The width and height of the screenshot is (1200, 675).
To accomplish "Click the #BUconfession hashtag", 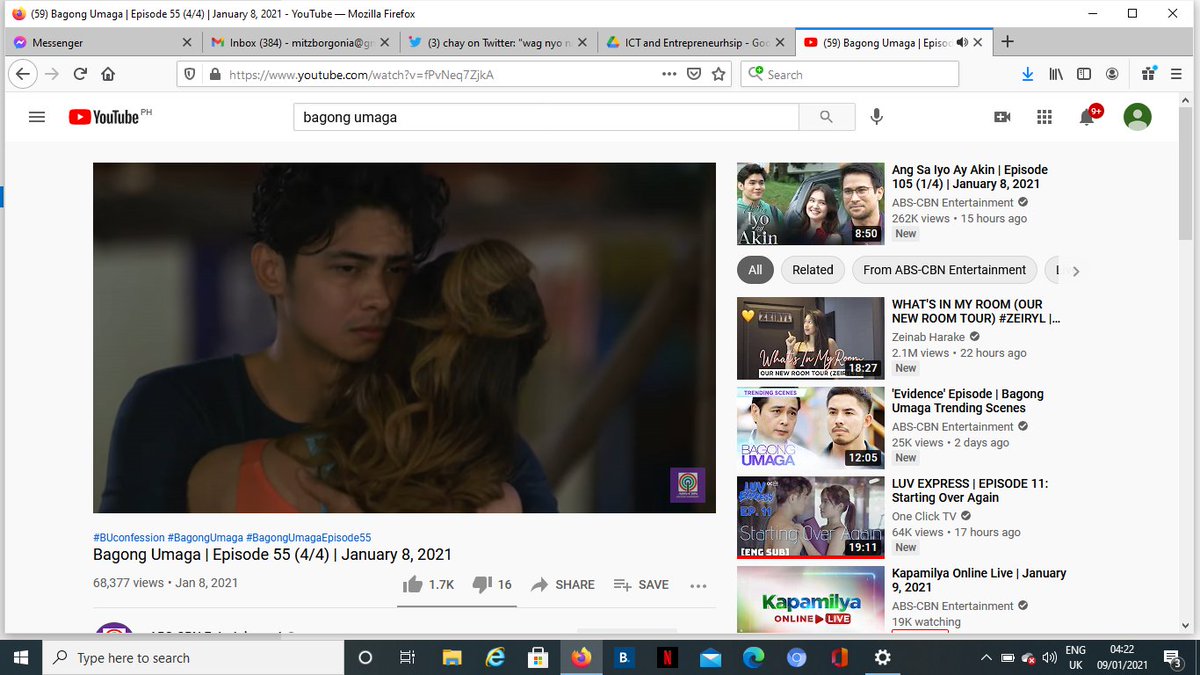I will 128,538.
